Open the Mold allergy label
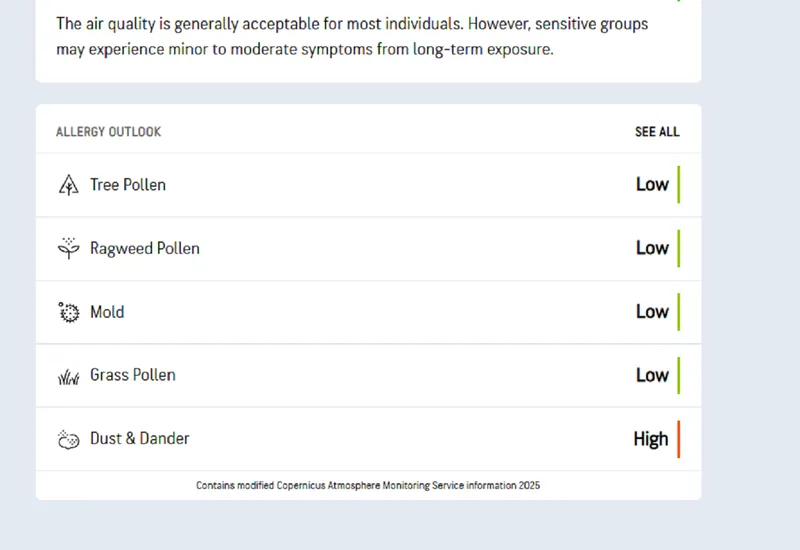 tap(107, 312)
